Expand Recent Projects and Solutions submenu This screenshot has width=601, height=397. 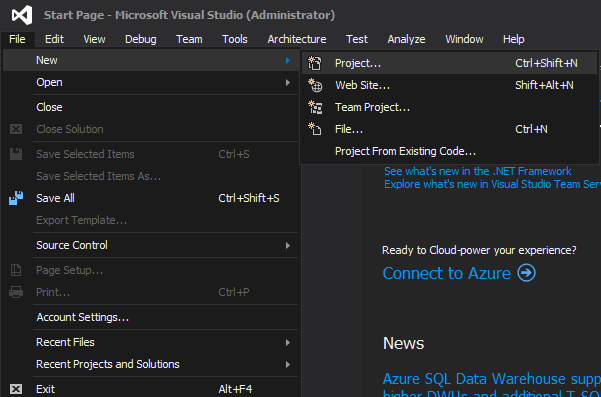point(288,364)
